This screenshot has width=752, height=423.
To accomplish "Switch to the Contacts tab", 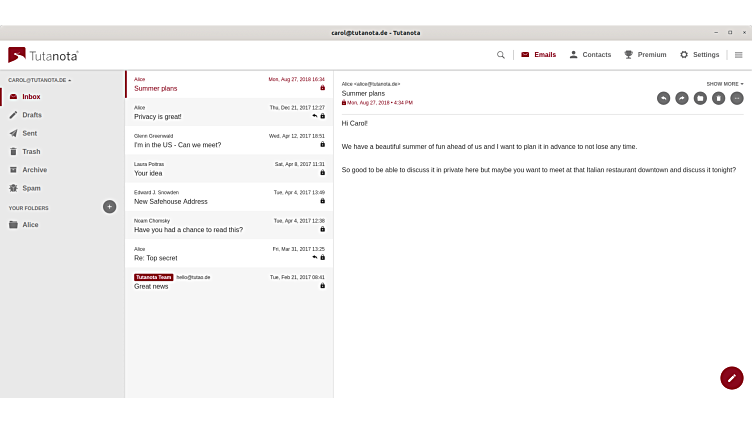I will [x=589, y=55].
